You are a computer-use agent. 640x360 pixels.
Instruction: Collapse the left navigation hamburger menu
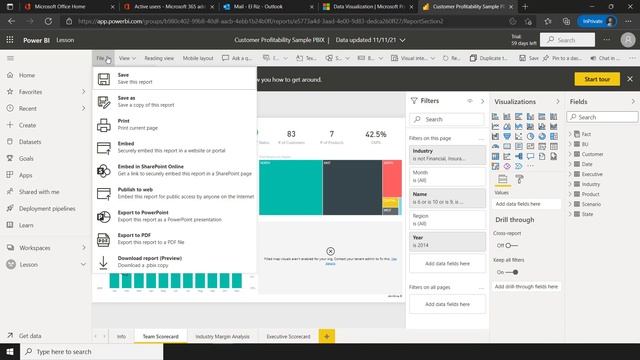(x=11, y=58)
